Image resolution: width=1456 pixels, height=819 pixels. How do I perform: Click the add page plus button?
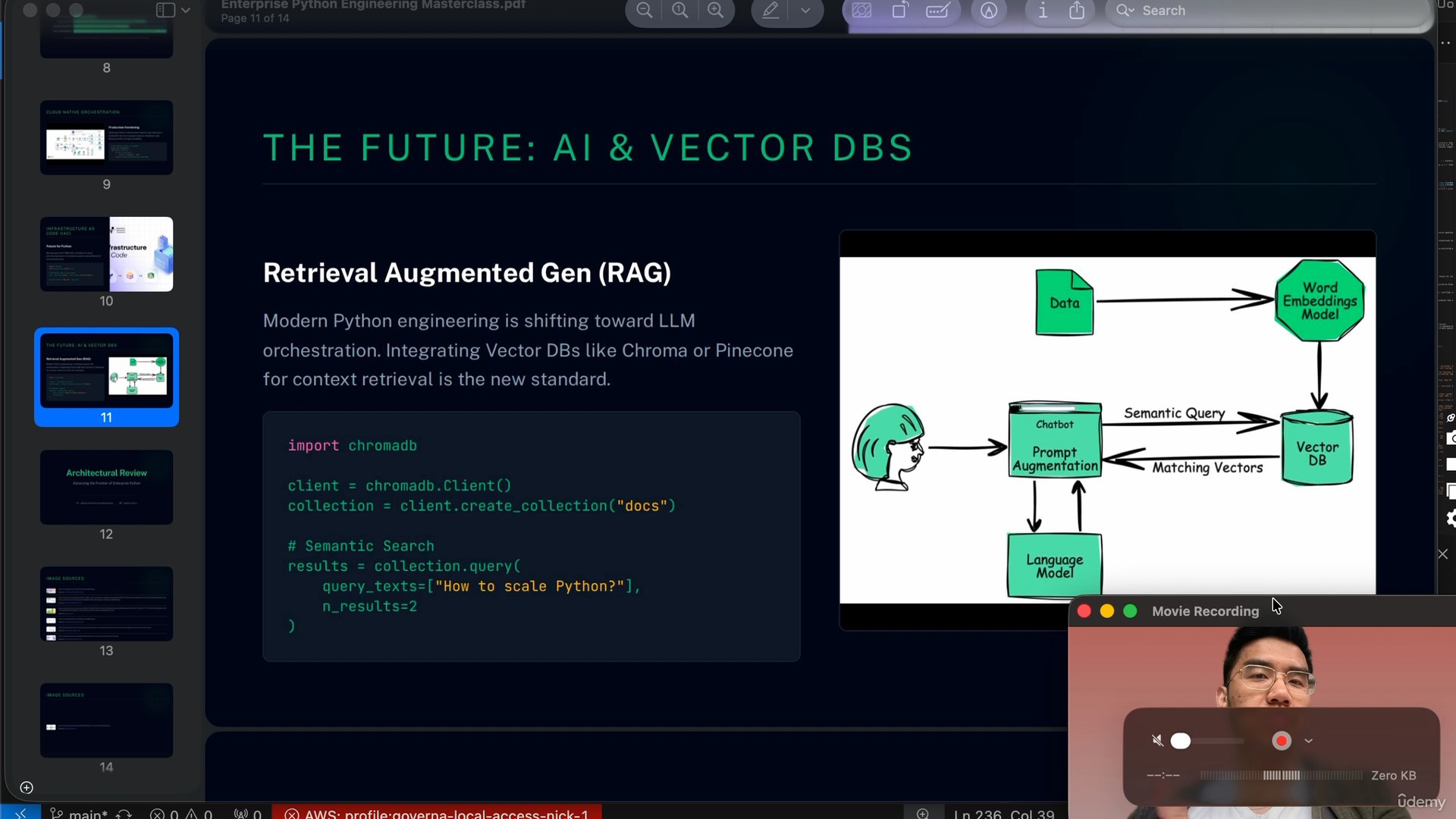(26, 788)
